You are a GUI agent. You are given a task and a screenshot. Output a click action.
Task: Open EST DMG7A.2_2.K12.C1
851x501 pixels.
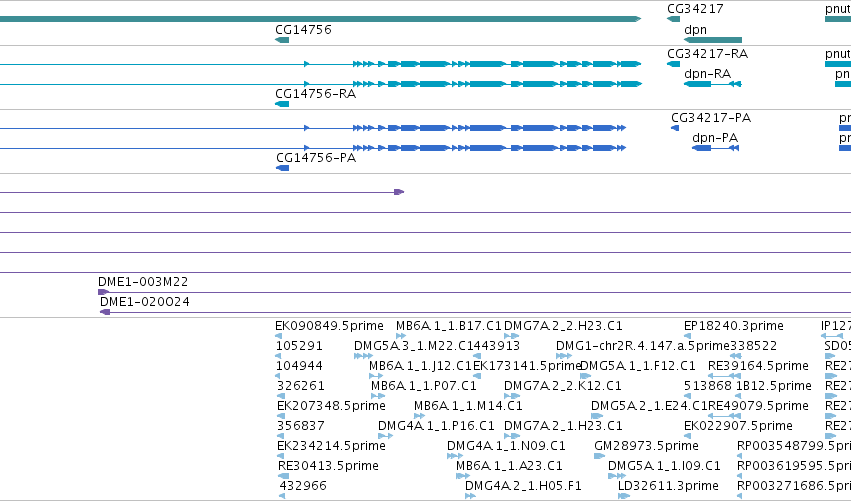point(562,386)
